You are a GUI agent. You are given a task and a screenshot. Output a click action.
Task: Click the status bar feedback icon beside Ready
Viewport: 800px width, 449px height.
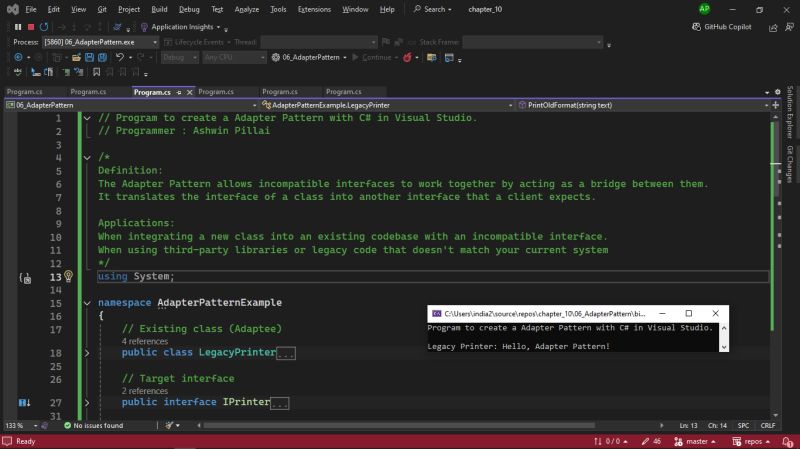[x=7, y=441]
